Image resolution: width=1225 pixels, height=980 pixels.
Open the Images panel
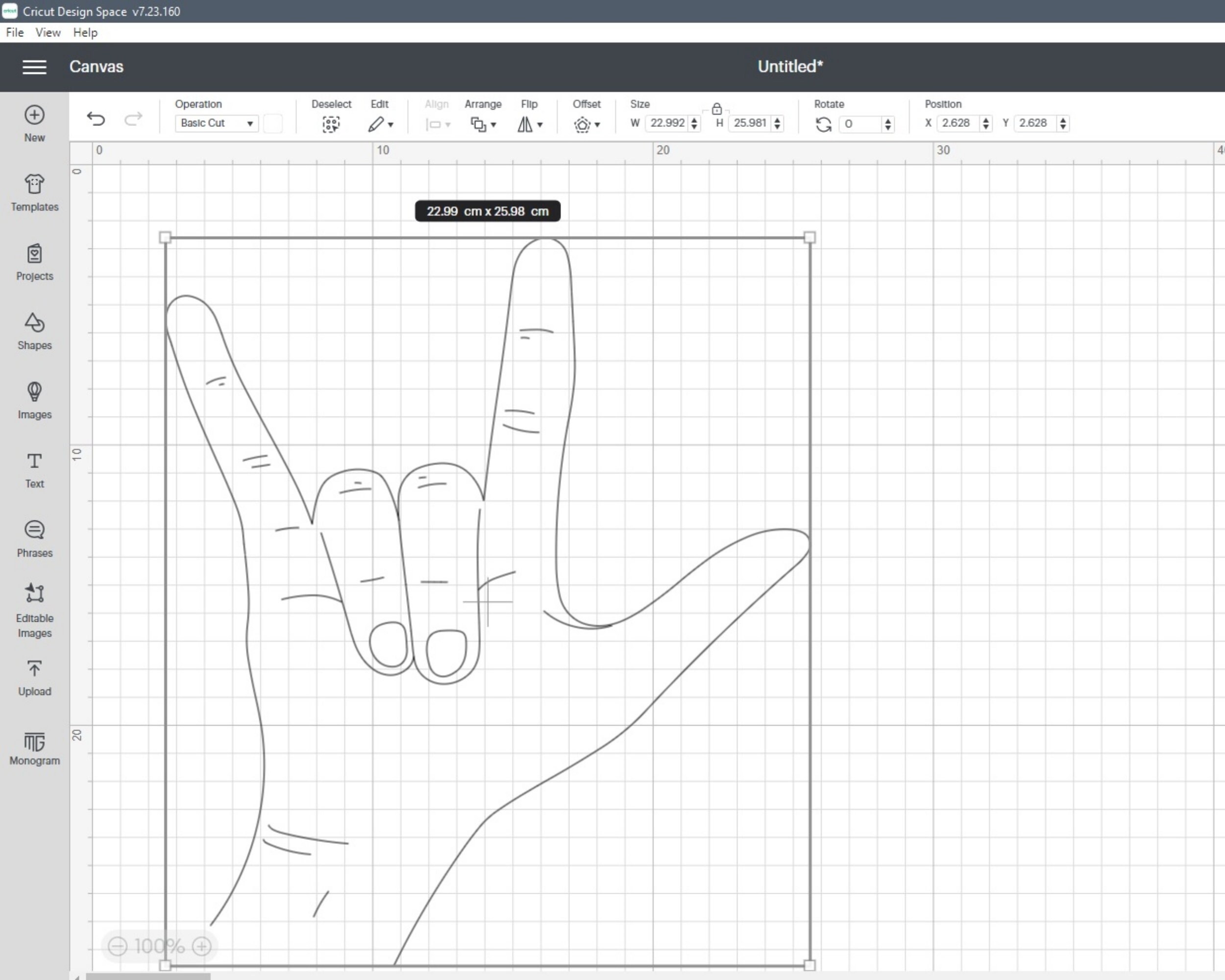pyautogui.click(x=34, y=400)
